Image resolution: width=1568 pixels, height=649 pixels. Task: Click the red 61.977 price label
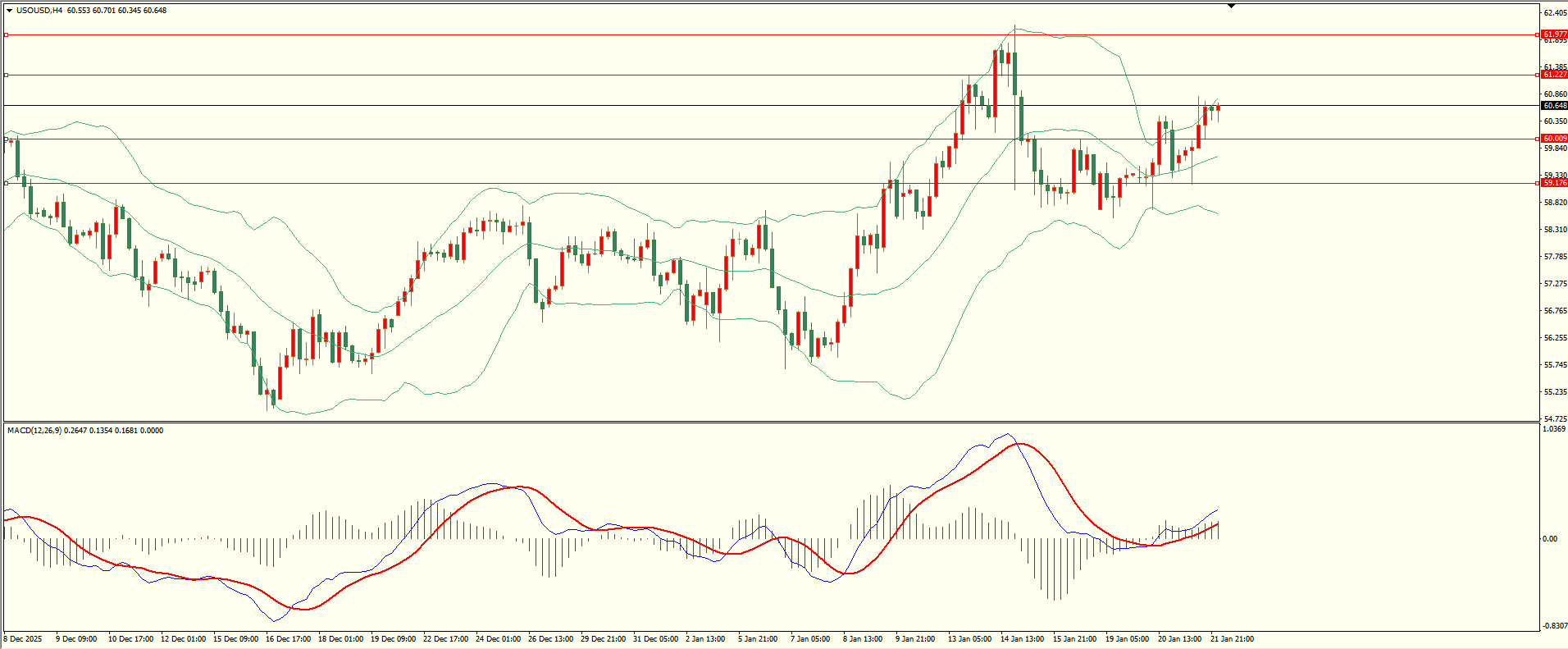tap(1554, 34)
